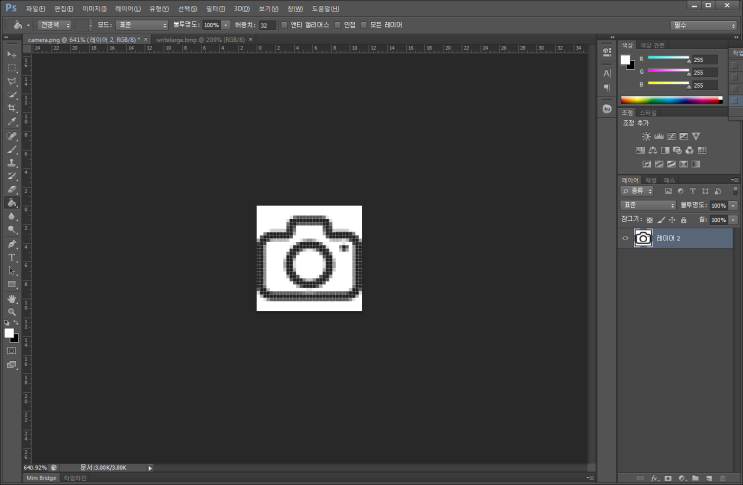Viewport: 743px width, 485px height.
Task: Select the Zoom tool
Action: click(x=12, y=312)
